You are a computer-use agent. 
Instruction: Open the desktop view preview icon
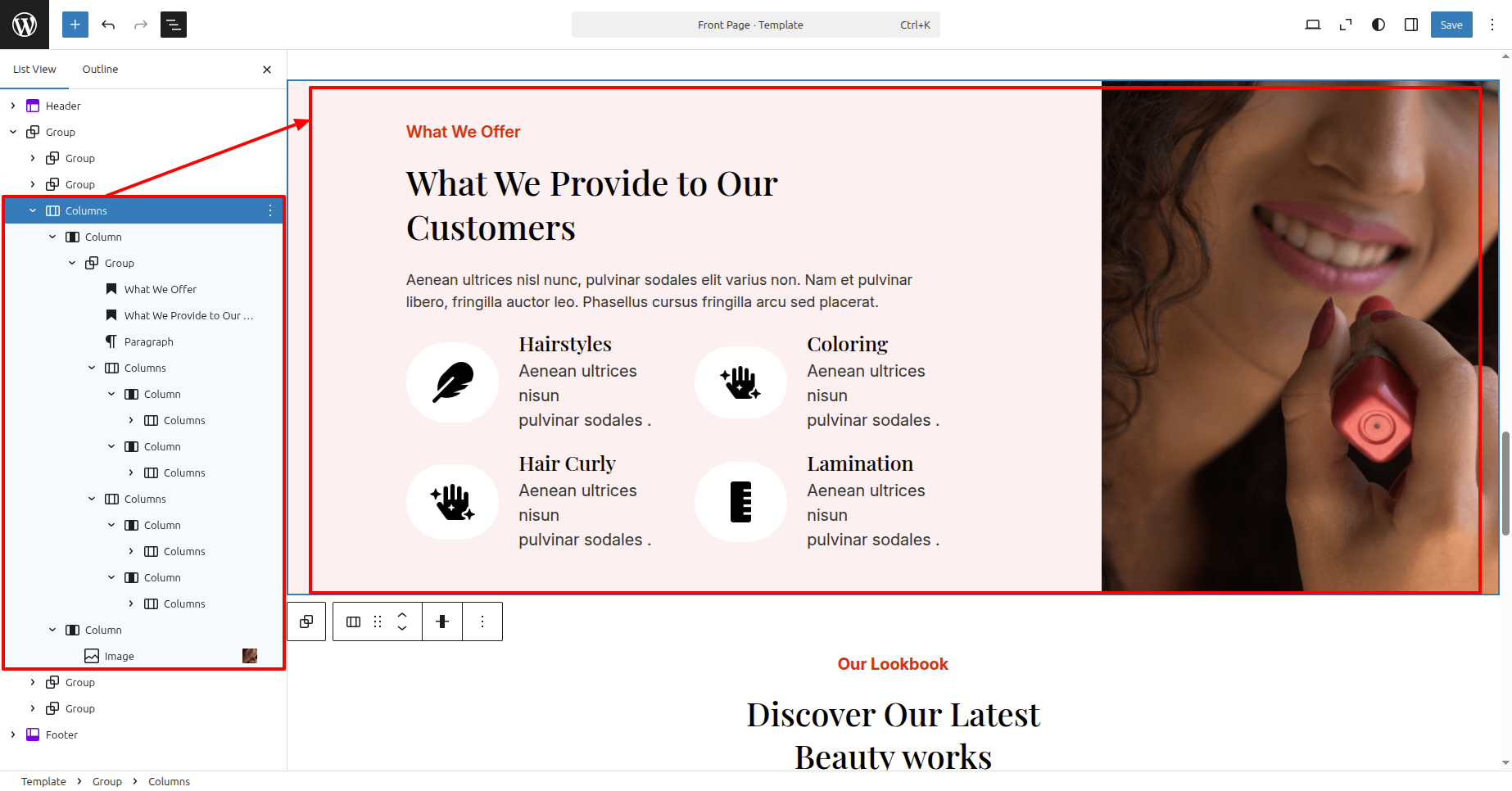coord(1313,25)
